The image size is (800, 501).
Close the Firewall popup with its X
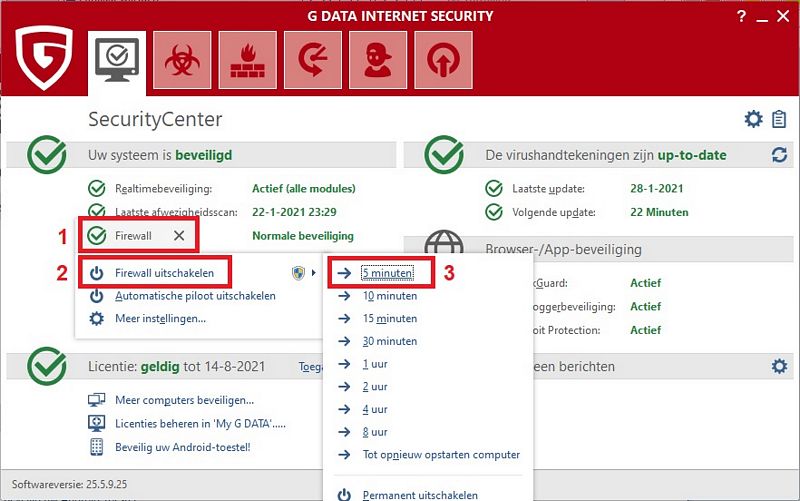click(179, 235)
